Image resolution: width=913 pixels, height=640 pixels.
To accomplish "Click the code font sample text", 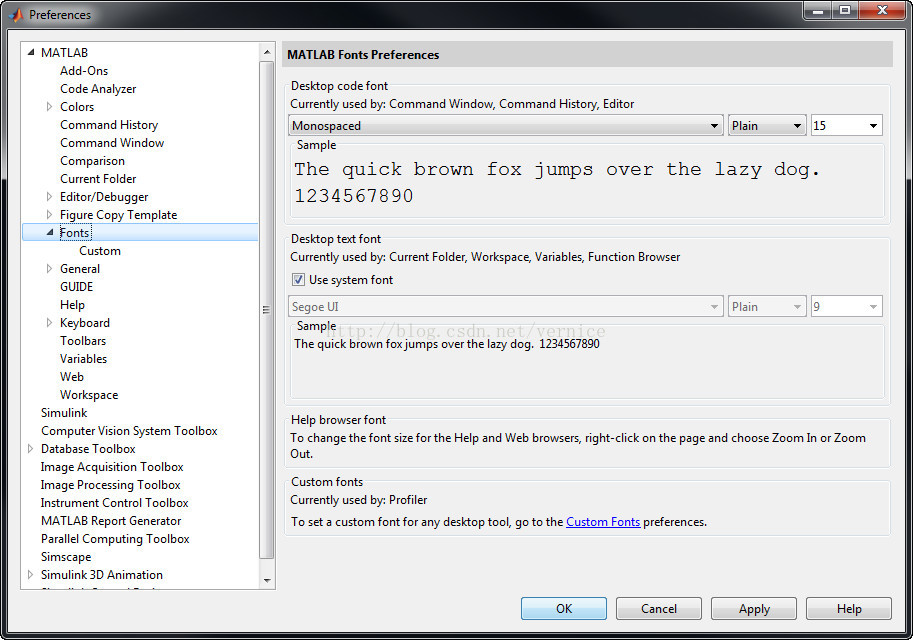I will coord(557,182).
